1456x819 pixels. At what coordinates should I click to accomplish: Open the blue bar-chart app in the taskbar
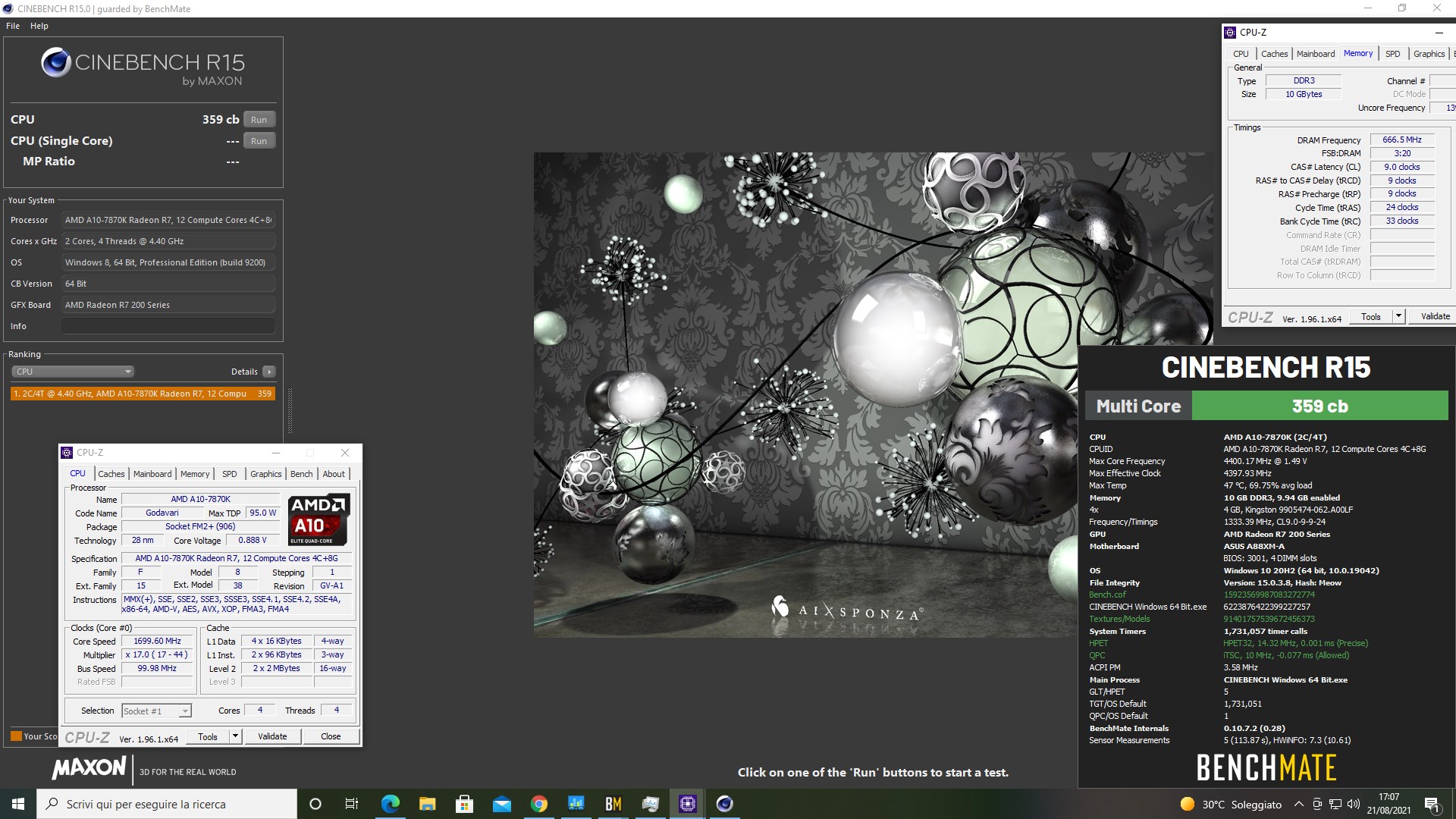point(576,804)
